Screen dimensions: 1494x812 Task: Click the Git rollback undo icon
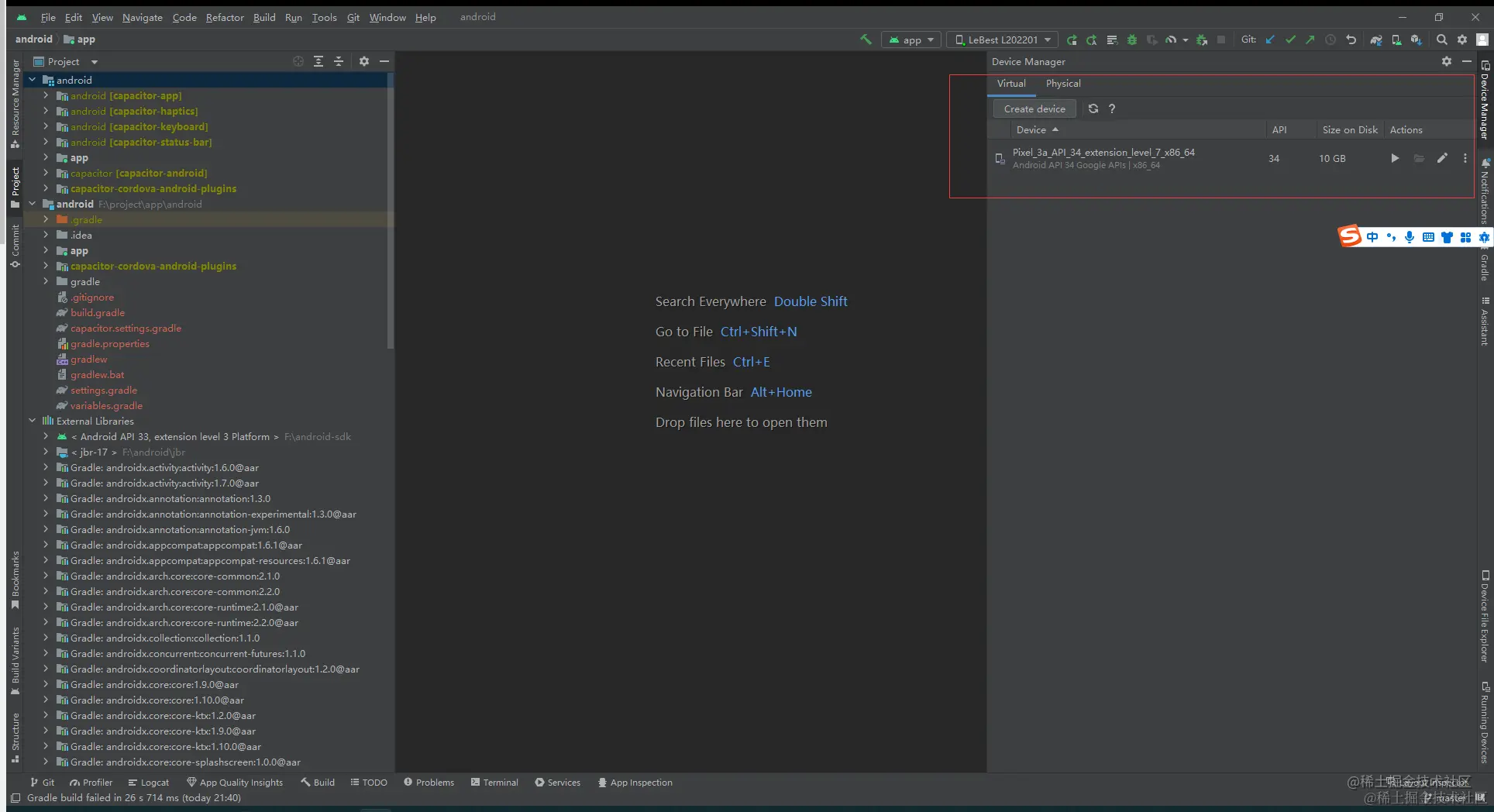point(1351,40)
